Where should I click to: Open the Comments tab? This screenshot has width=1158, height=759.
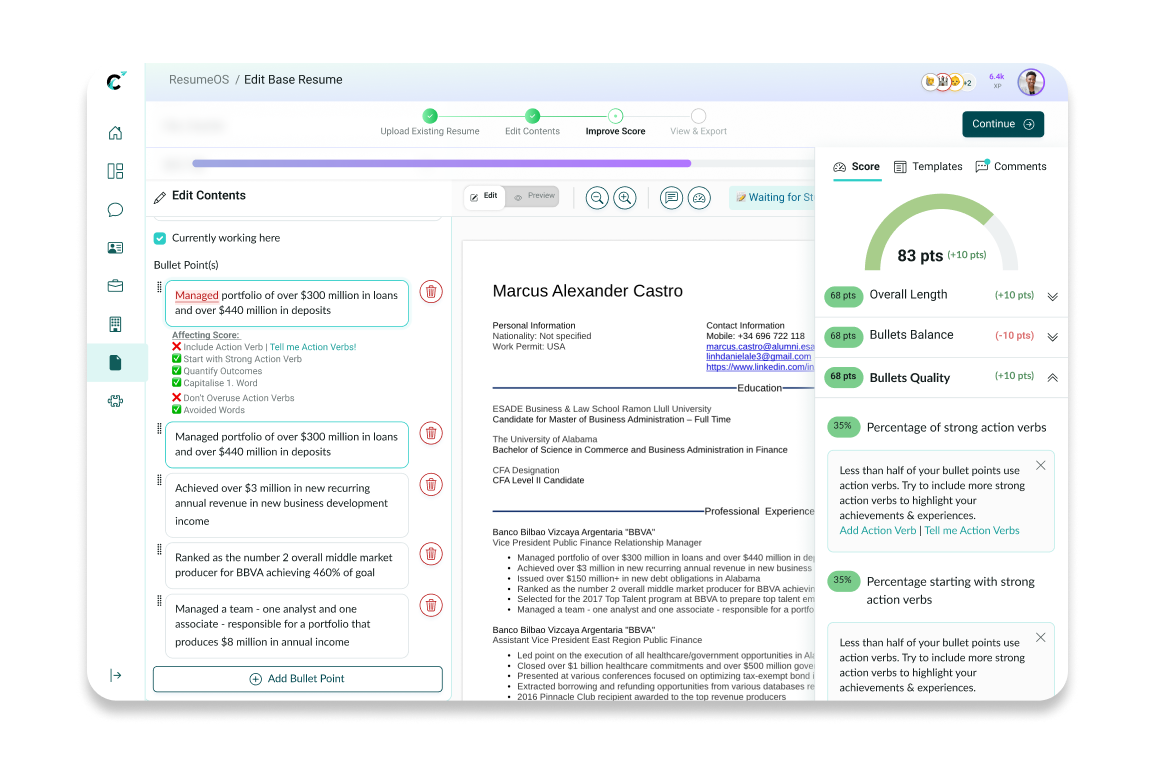coord(1011,167)
